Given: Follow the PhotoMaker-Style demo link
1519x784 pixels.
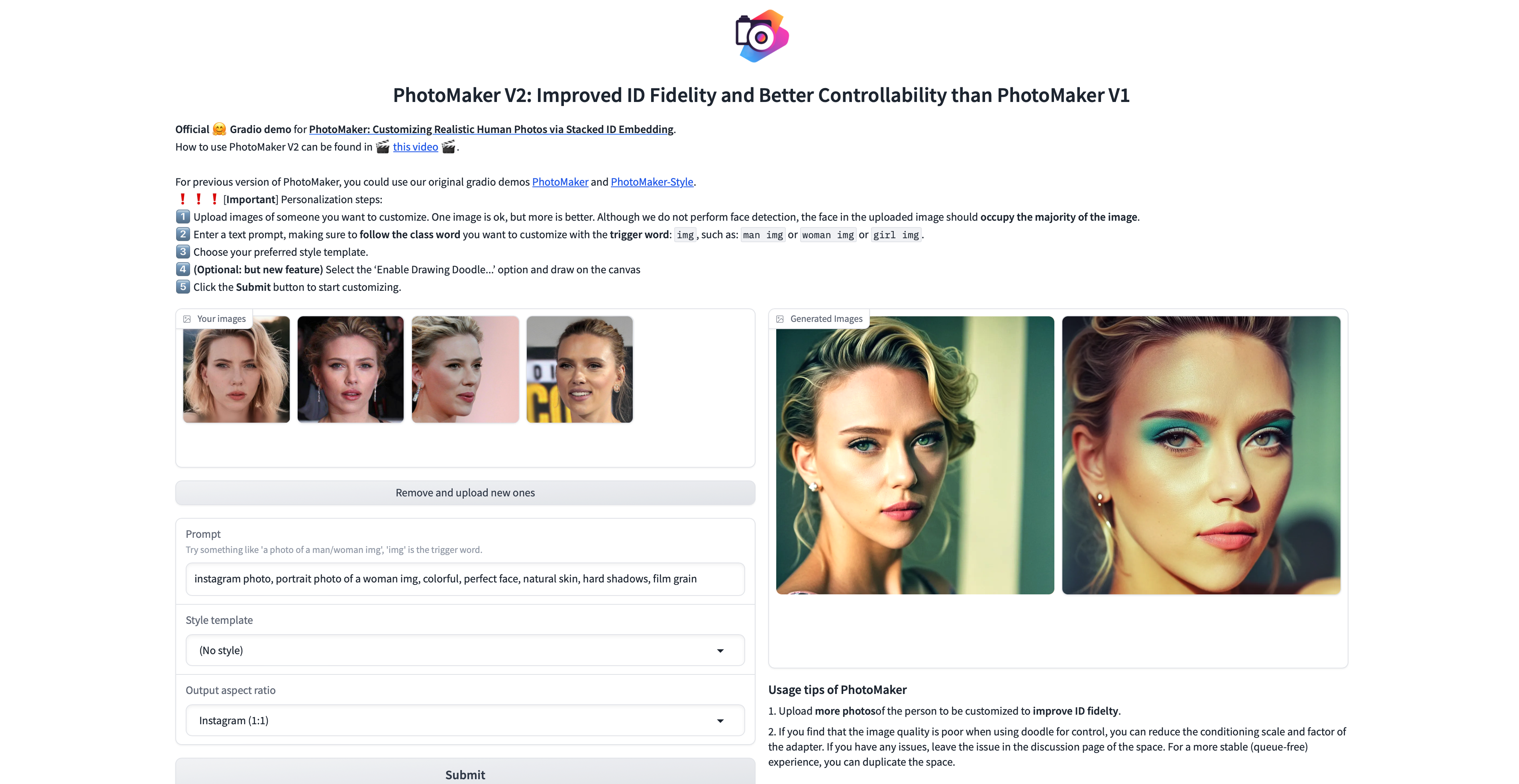Looking at the screenshot, I should pos(652,182).
